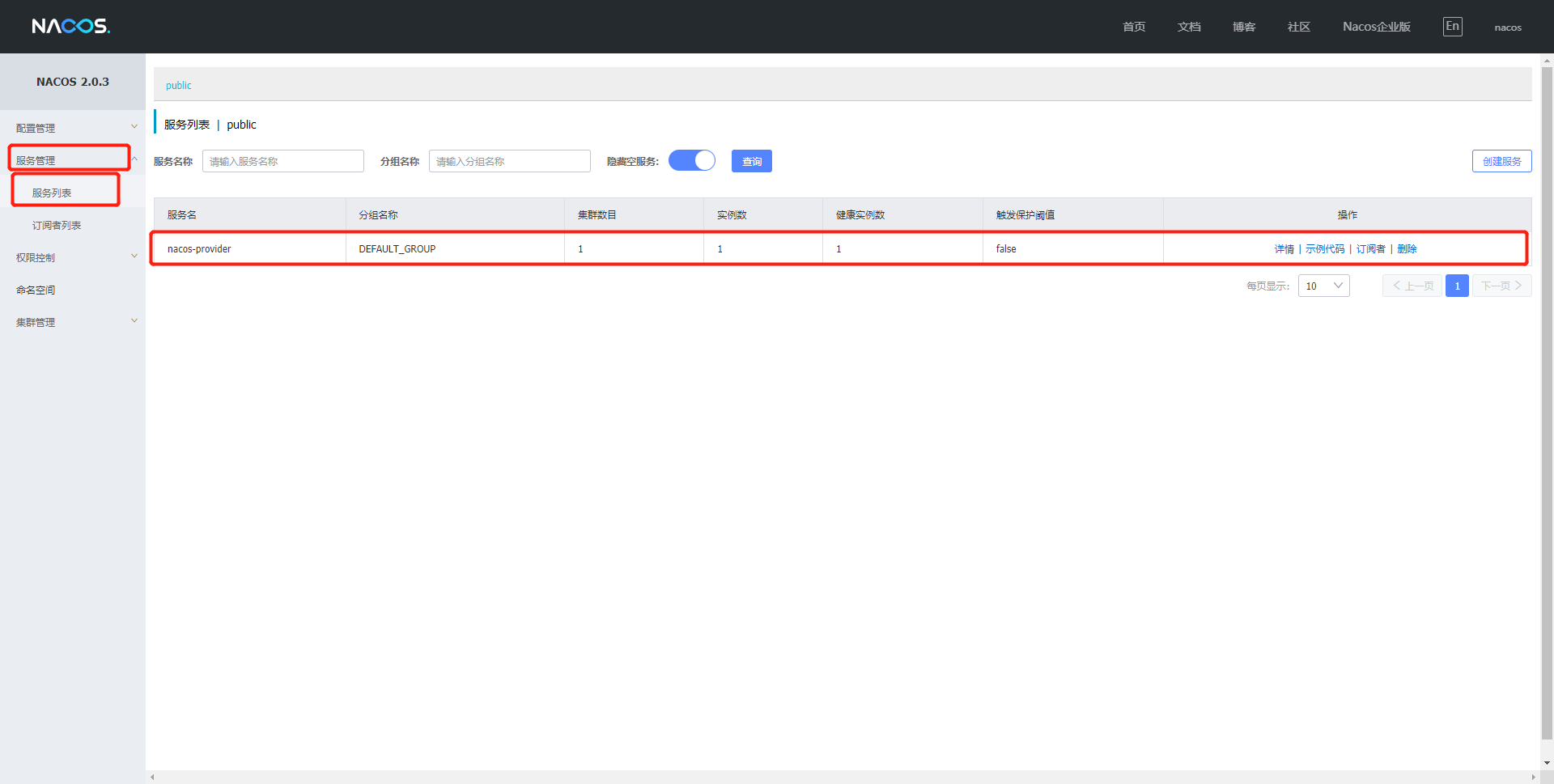Viewport: 1554px width, 784px height.
Task: Switch language with the En icon
Action: click(1452, 27)
